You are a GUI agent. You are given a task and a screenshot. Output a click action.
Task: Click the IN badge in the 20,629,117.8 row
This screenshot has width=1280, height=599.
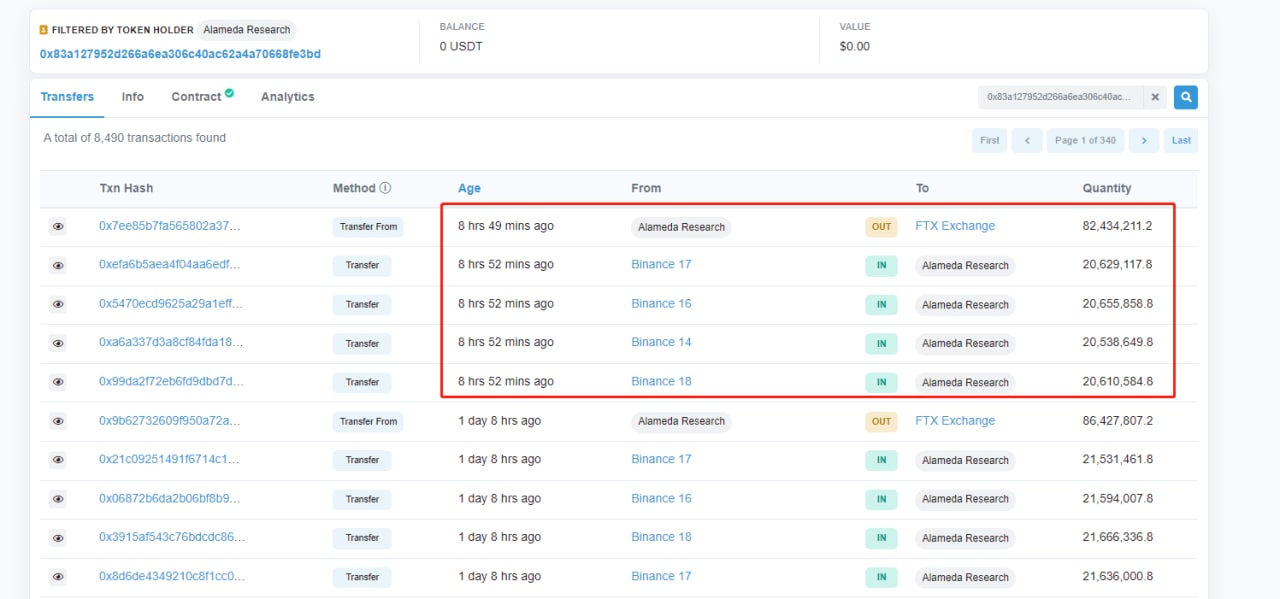click(881, 266)
